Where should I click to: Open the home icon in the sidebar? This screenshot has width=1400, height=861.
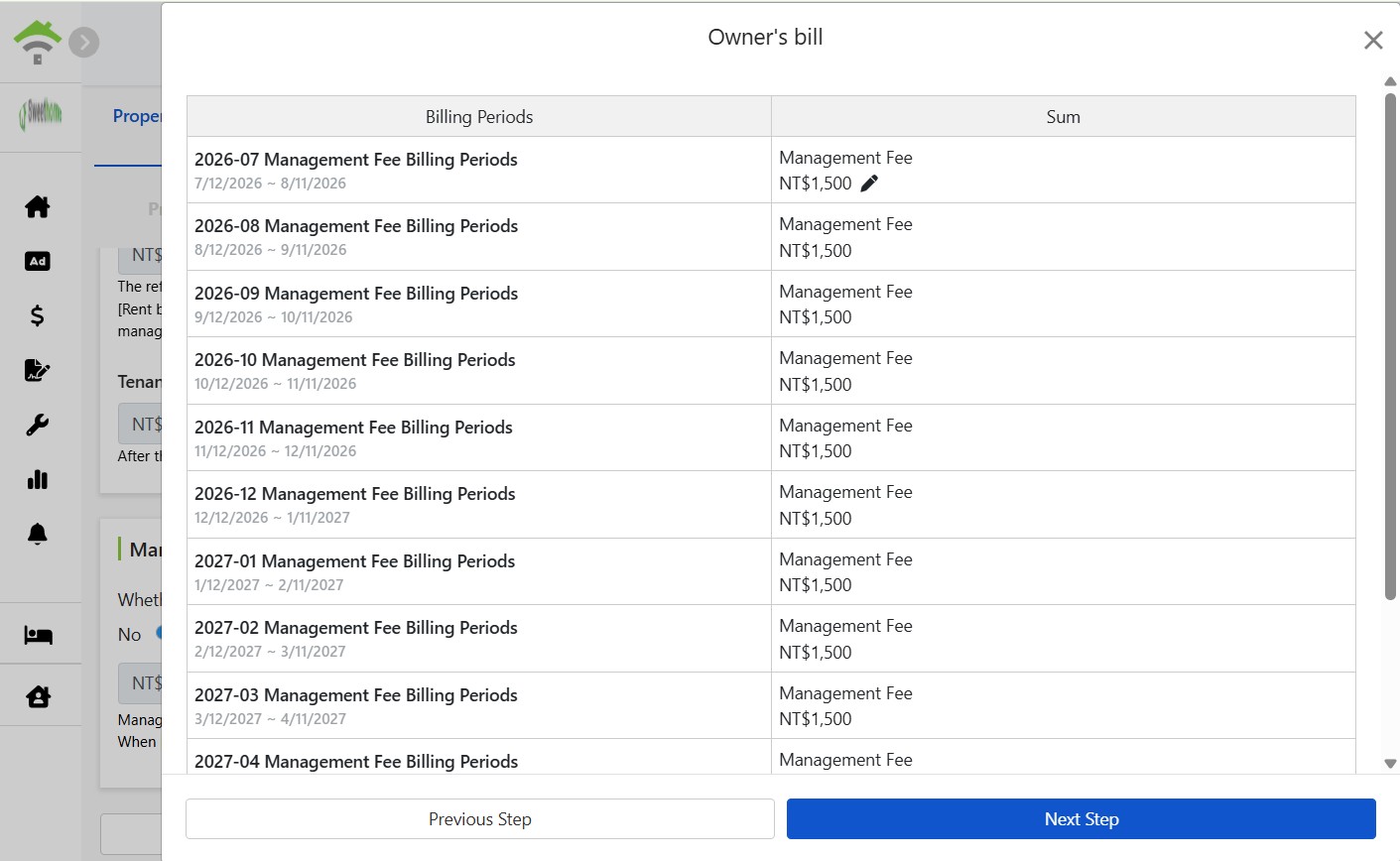(x=38, y=206)
